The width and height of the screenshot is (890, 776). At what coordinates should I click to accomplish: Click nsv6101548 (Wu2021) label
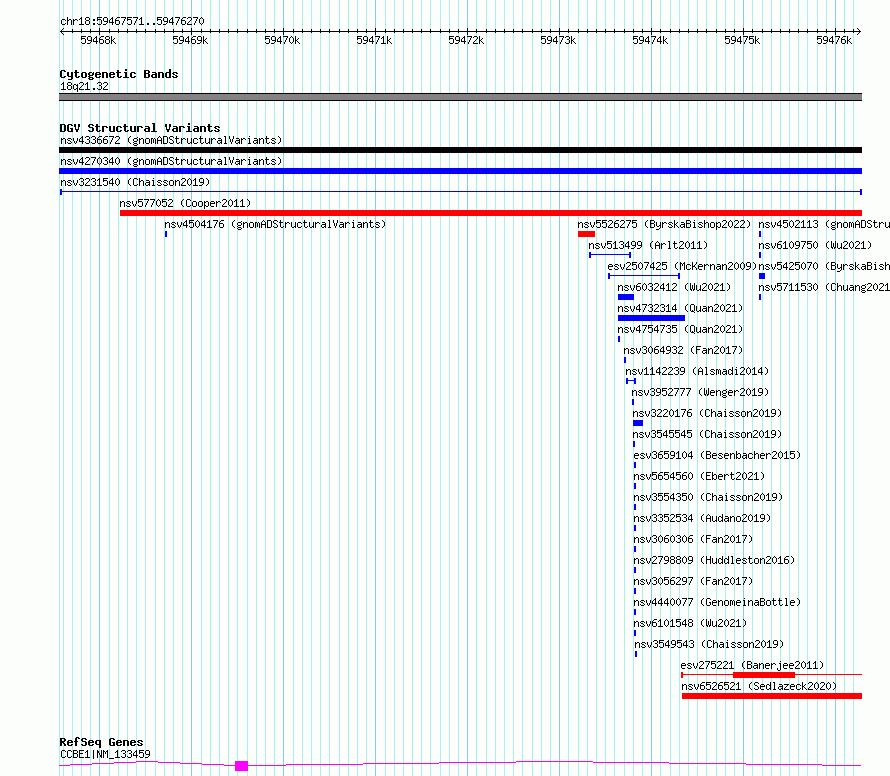point(690,623)
